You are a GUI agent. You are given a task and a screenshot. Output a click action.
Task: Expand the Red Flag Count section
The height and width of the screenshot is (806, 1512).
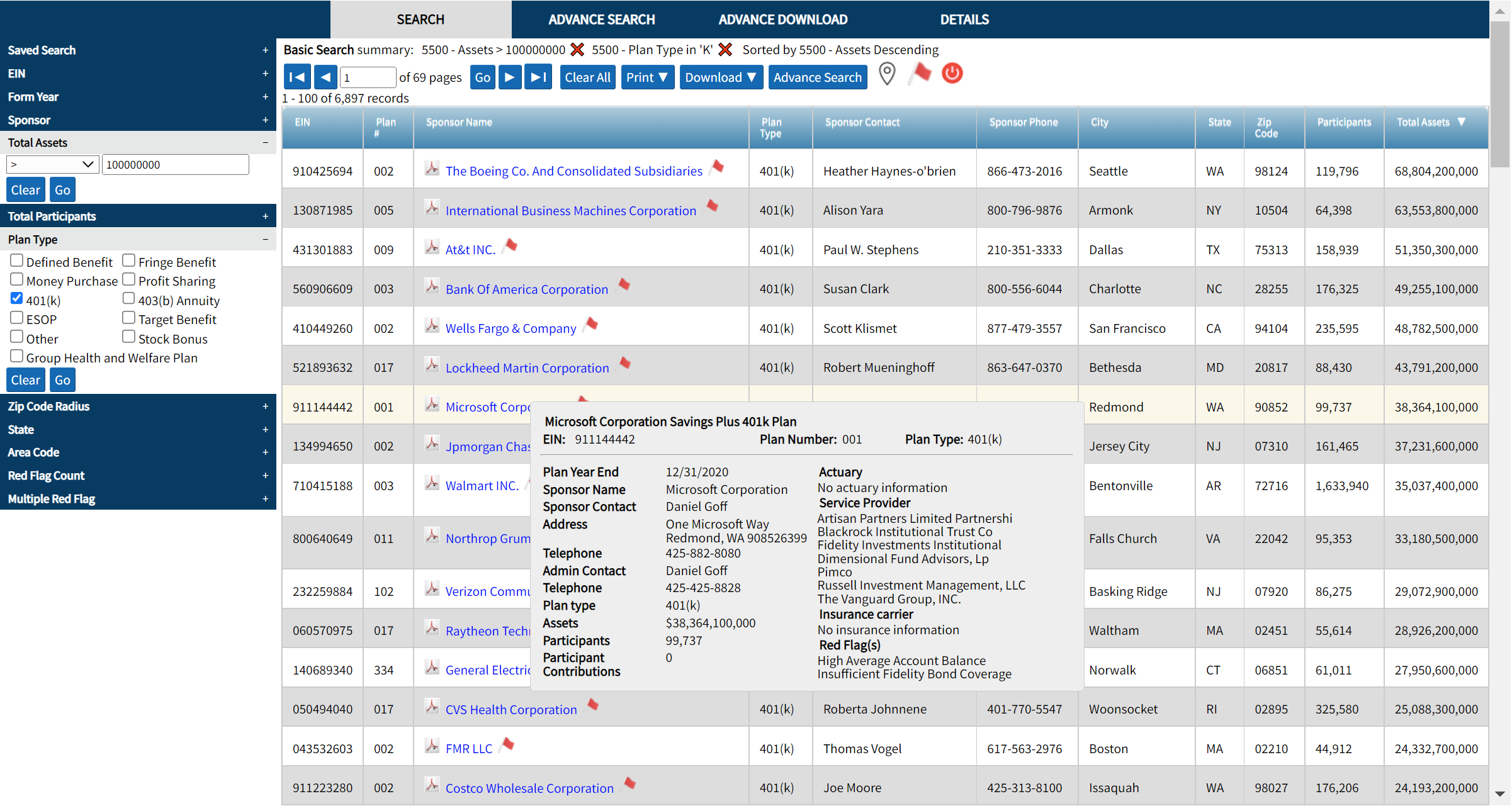coord(138,476)
